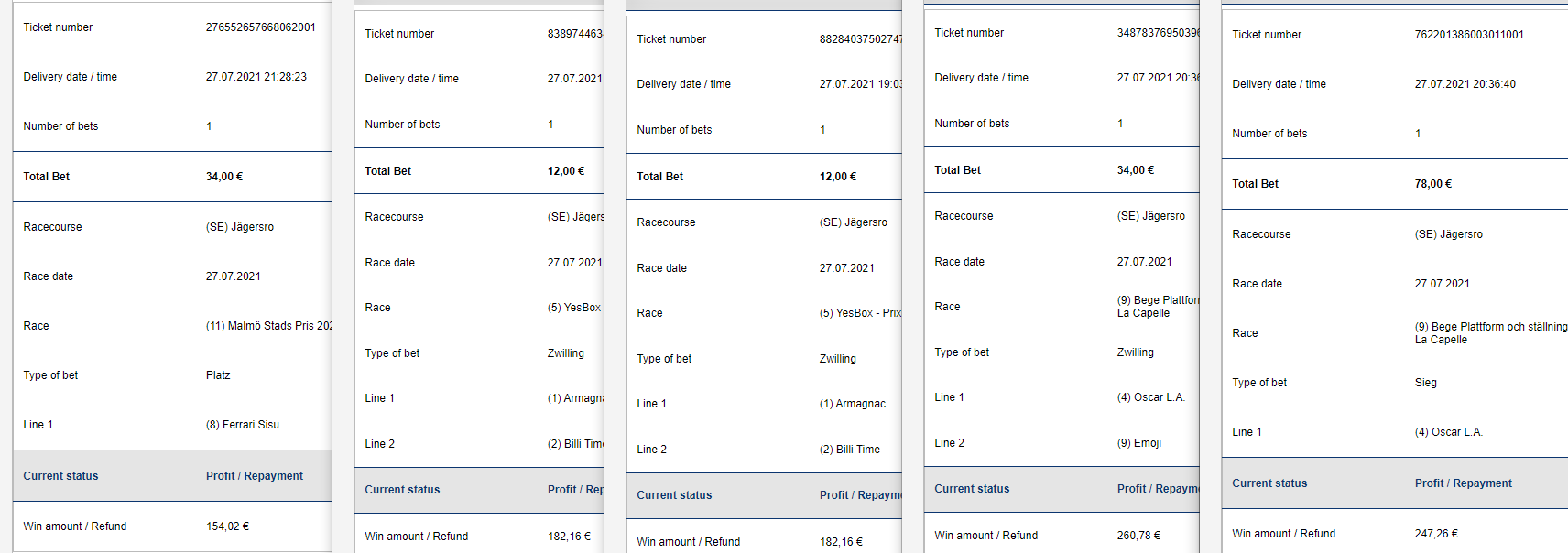Select the delivery time 27.07.2021 20:36:40

[x=1465, y=84]
